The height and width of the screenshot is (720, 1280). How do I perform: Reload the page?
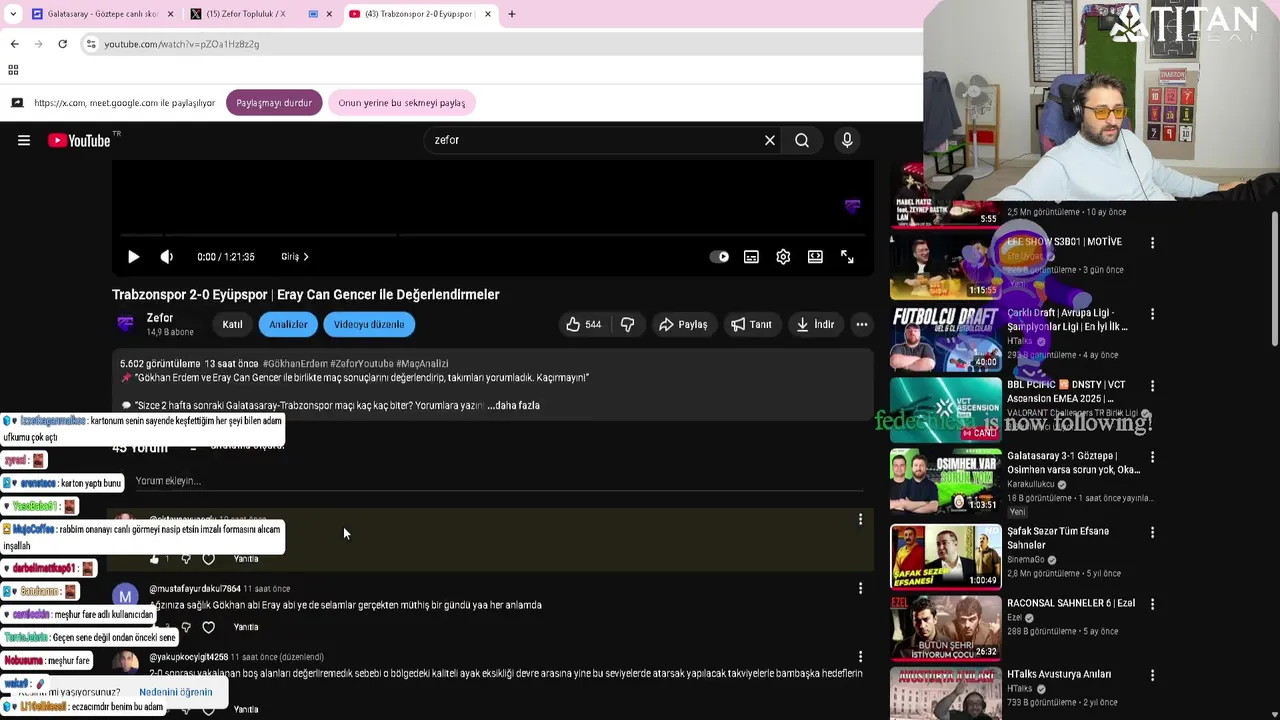62,44
